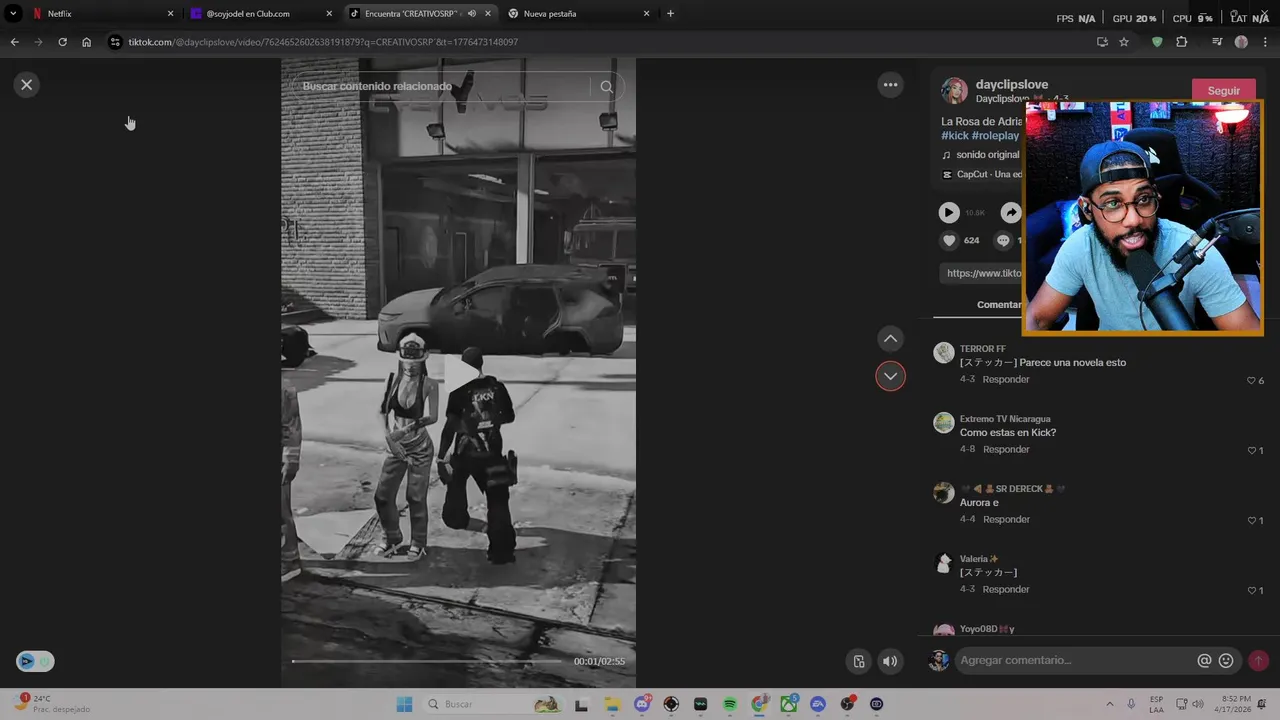Close the TikTok video viewer

pyautogui.click(x=27, y=85)
